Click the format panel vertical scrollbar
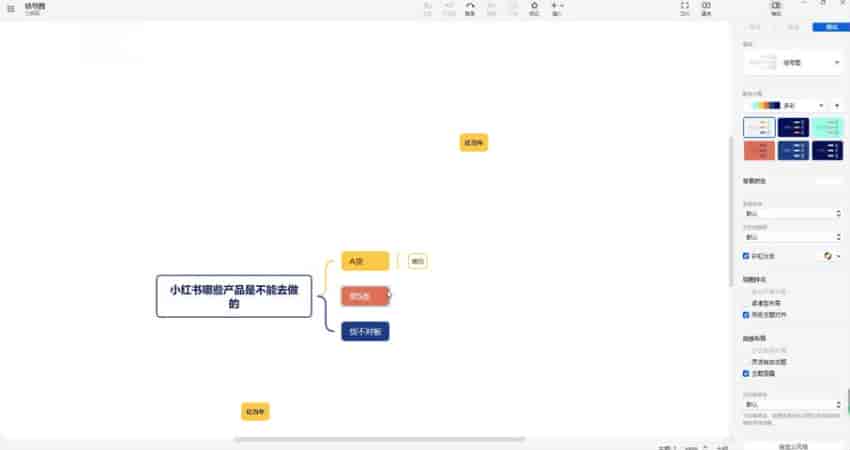This screenshot has height=450, width=850. click(x=731, y=210)
